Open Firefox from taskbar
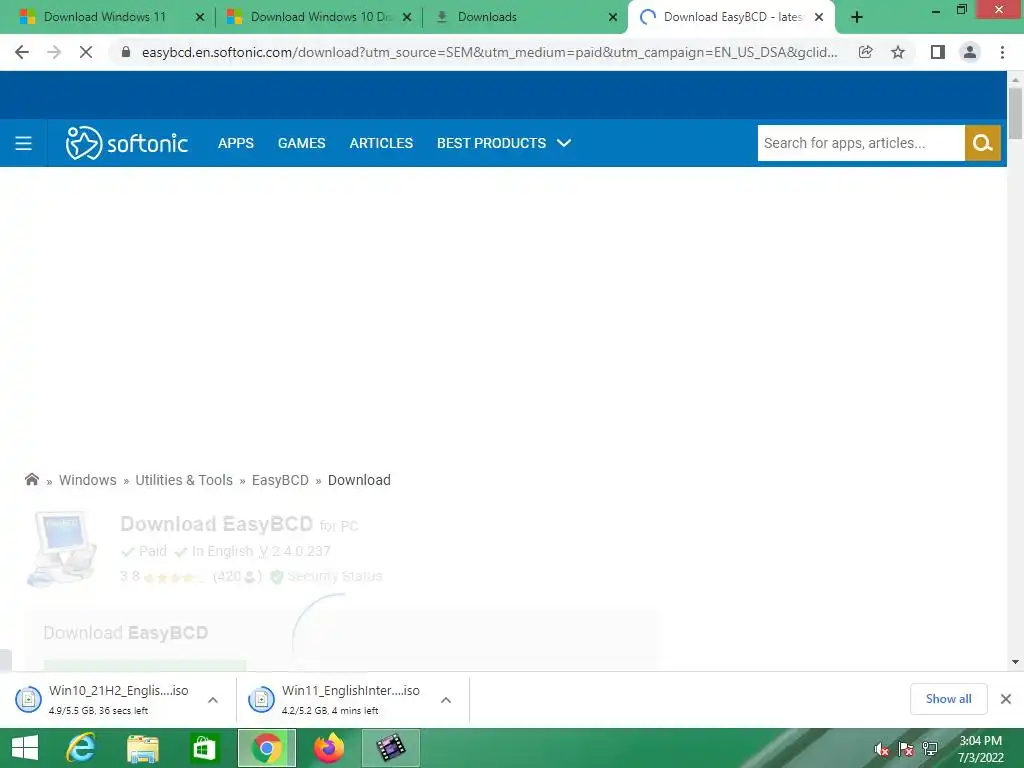Image resolution: width=1024 pixels, height=768 pixels. click(328, 748)
